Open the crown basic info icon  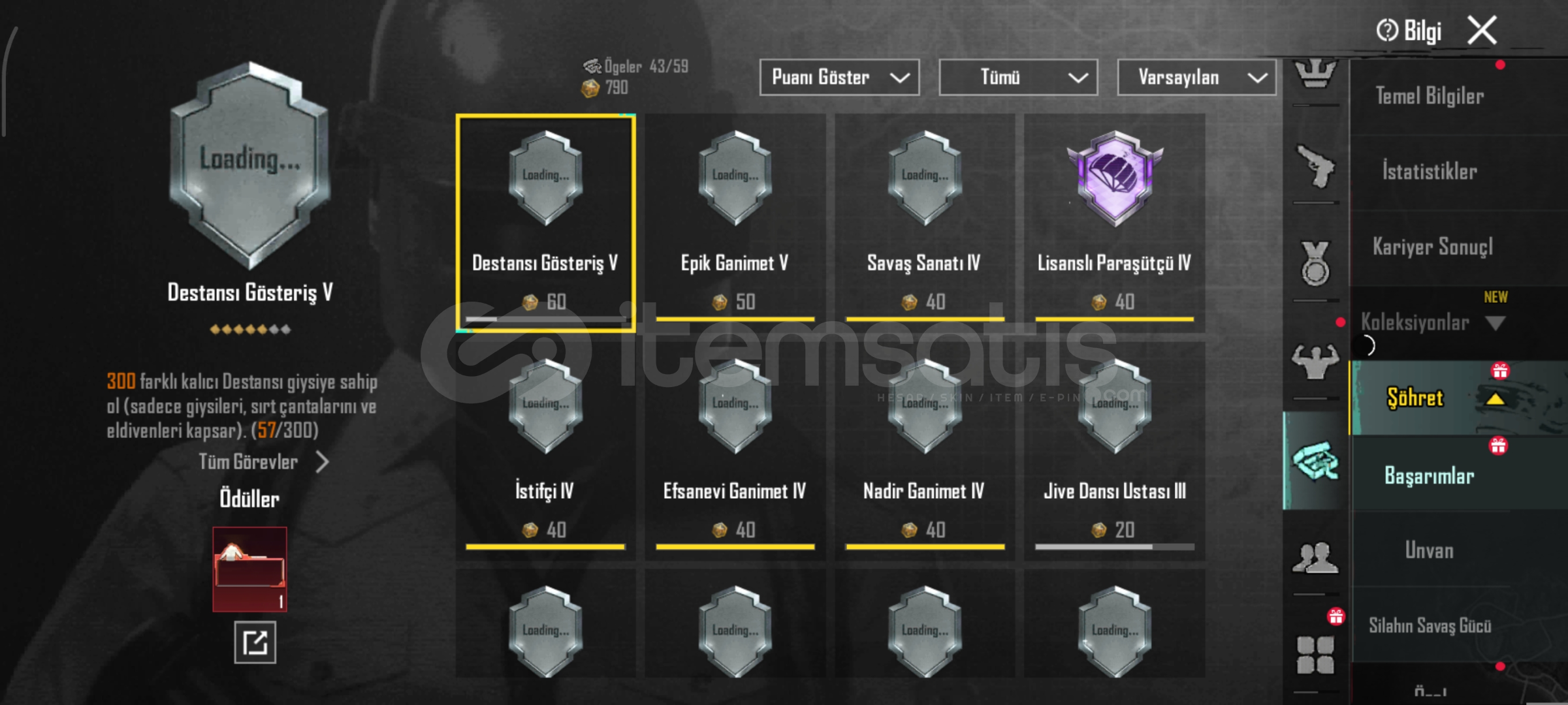pyautogui.click(x=1315, y=73)
